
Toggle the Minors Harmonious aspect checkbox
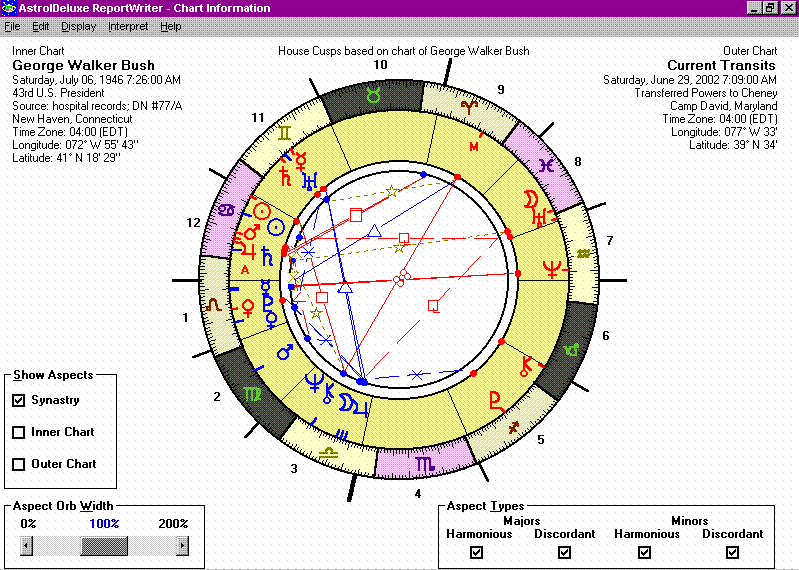pyautogui.click(x=644, y=552)
